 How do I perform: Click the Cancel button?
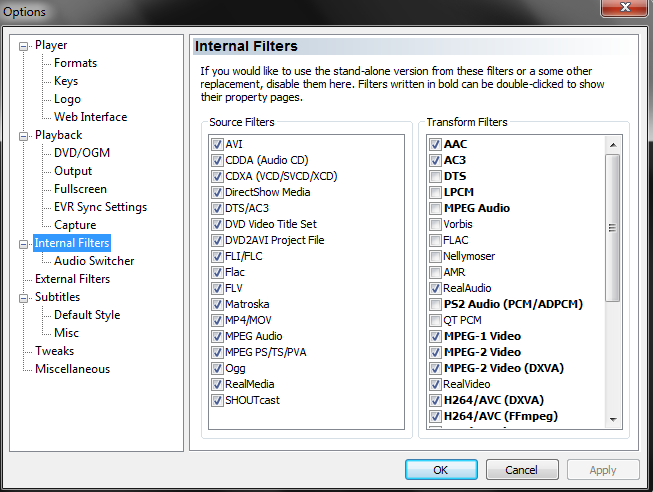click(522, 470)
